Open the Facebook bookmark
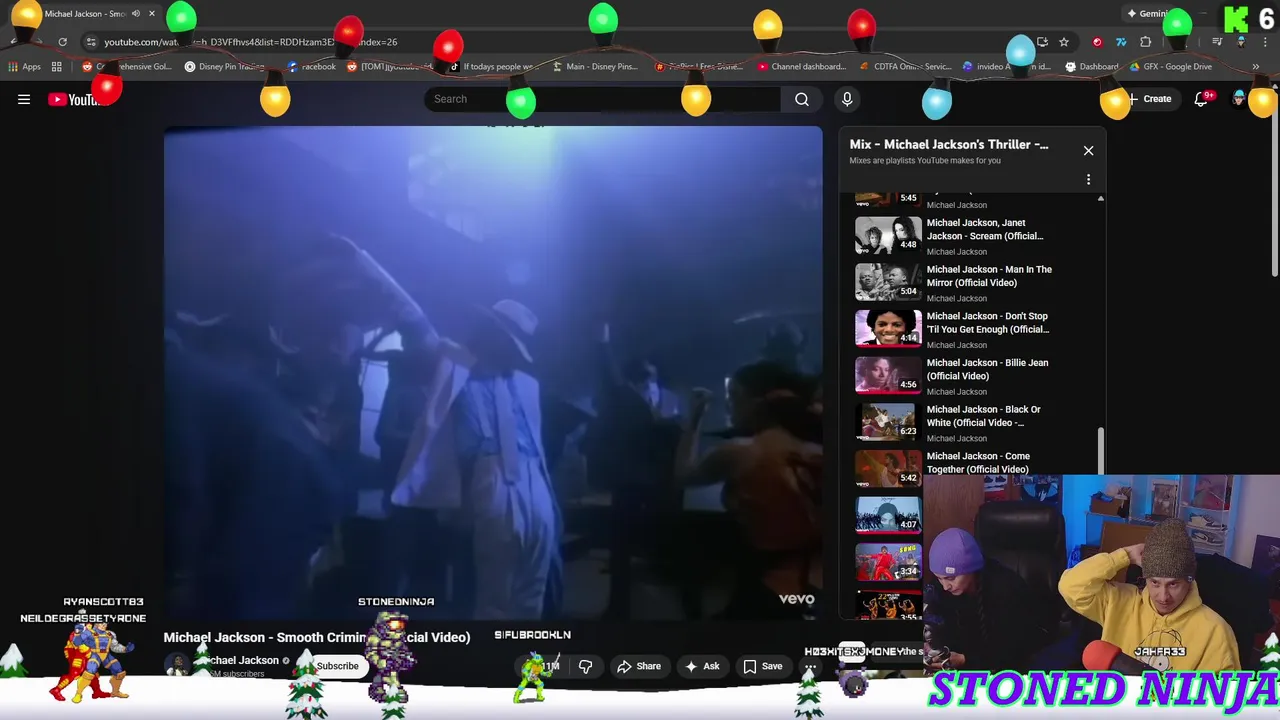 click(311, 67)
